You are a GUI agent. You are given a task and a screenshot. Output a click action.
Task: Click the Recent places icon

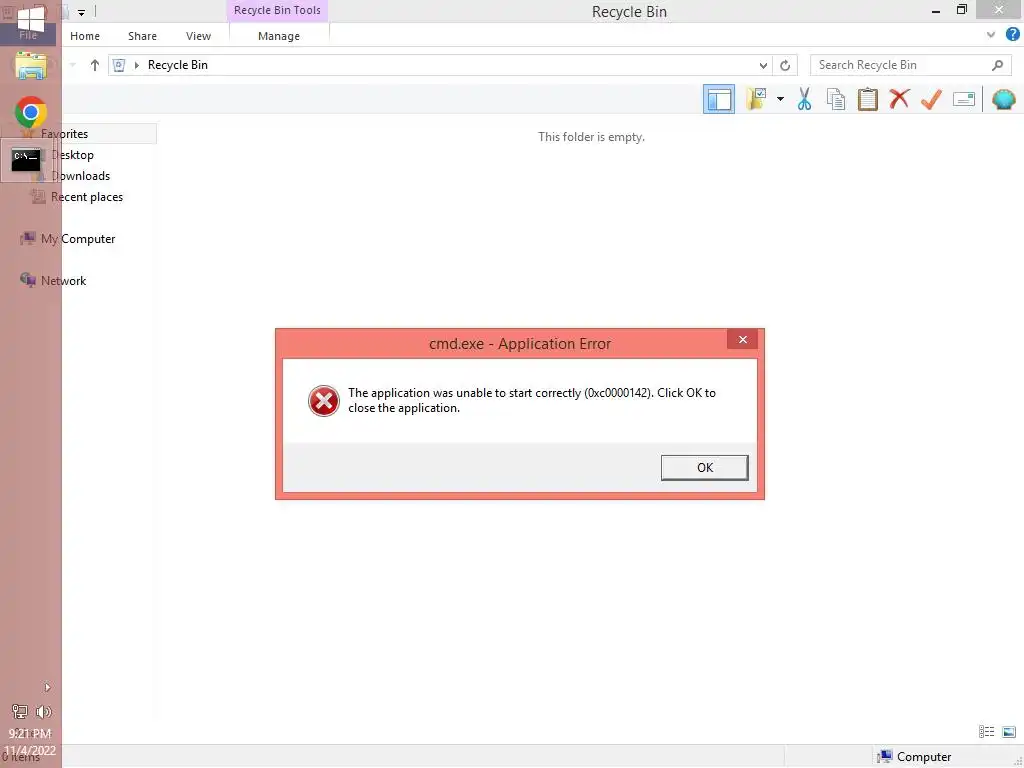pos(39,197)
